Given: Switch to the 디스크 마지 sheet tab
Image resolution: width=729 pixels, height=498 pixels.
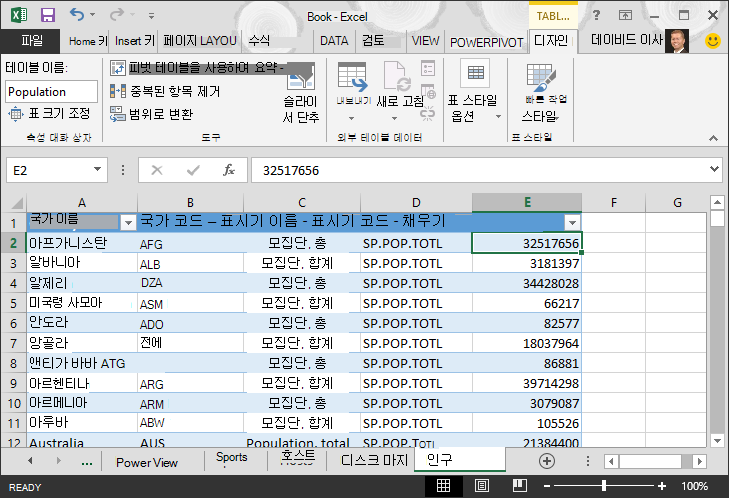Looking at the screenshot, I should tap(373, 460).
